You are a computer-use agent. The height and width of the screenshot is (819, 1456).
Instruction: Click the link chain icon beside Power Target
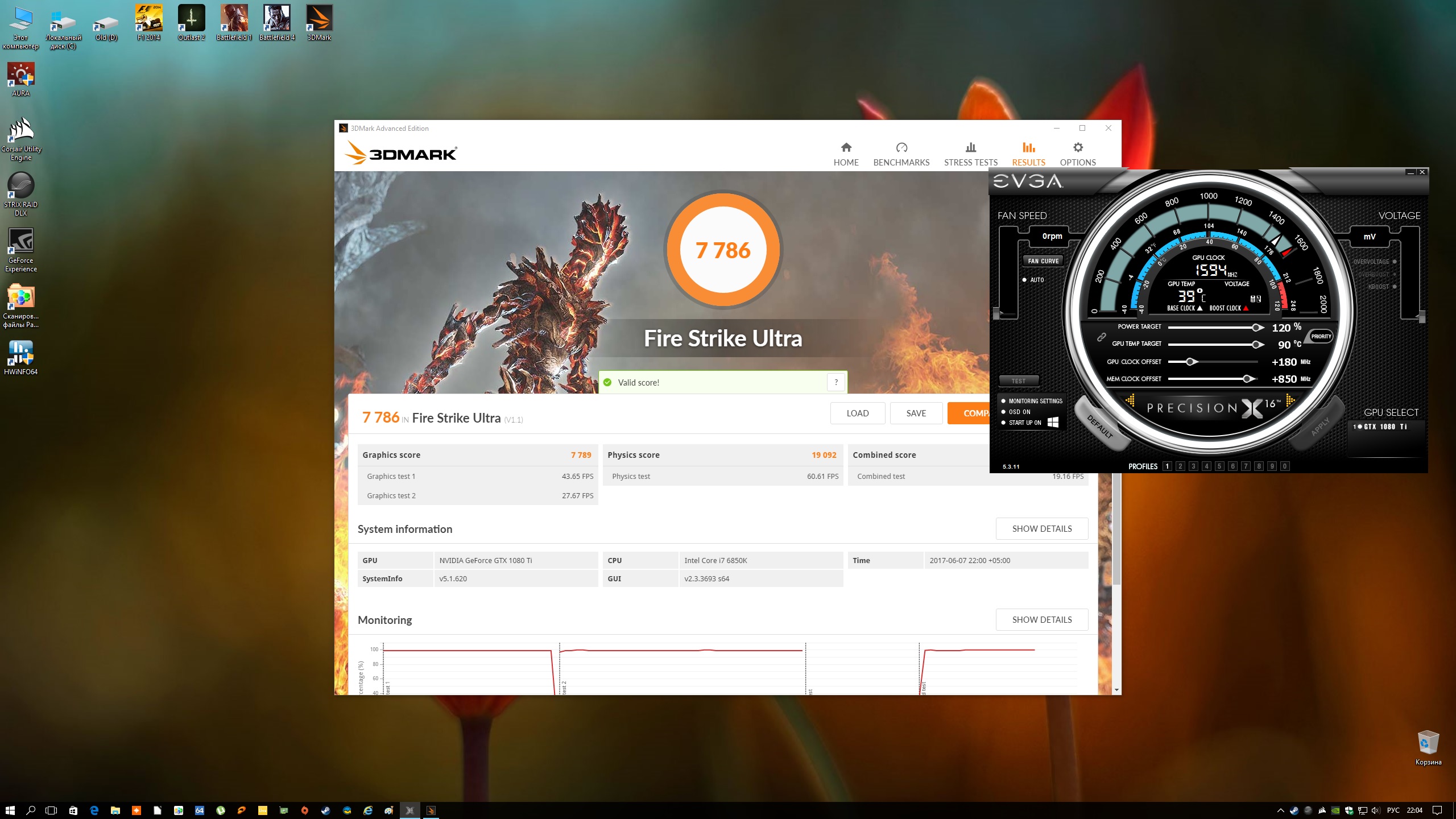click(x=1101, y=337)
